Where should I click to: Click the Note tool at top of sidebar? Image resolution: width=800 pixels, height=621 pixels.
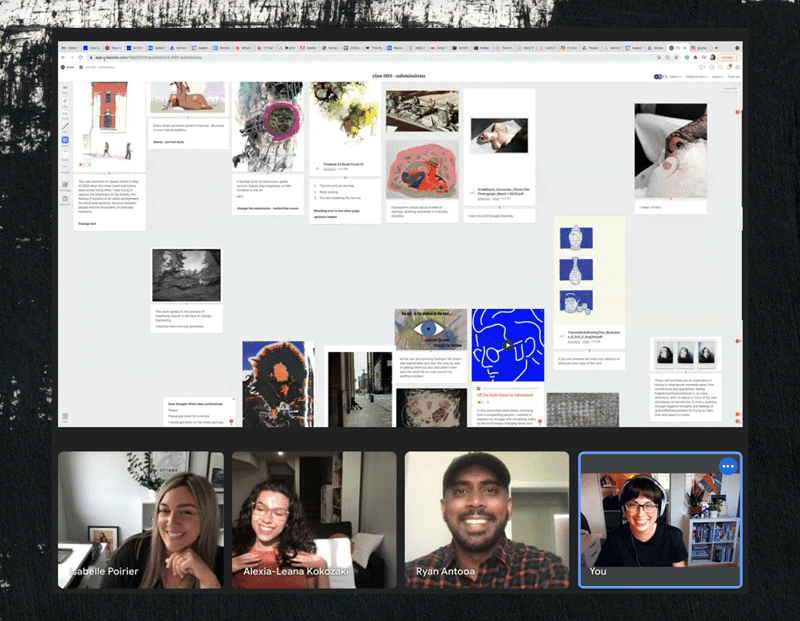coord(66,88)
